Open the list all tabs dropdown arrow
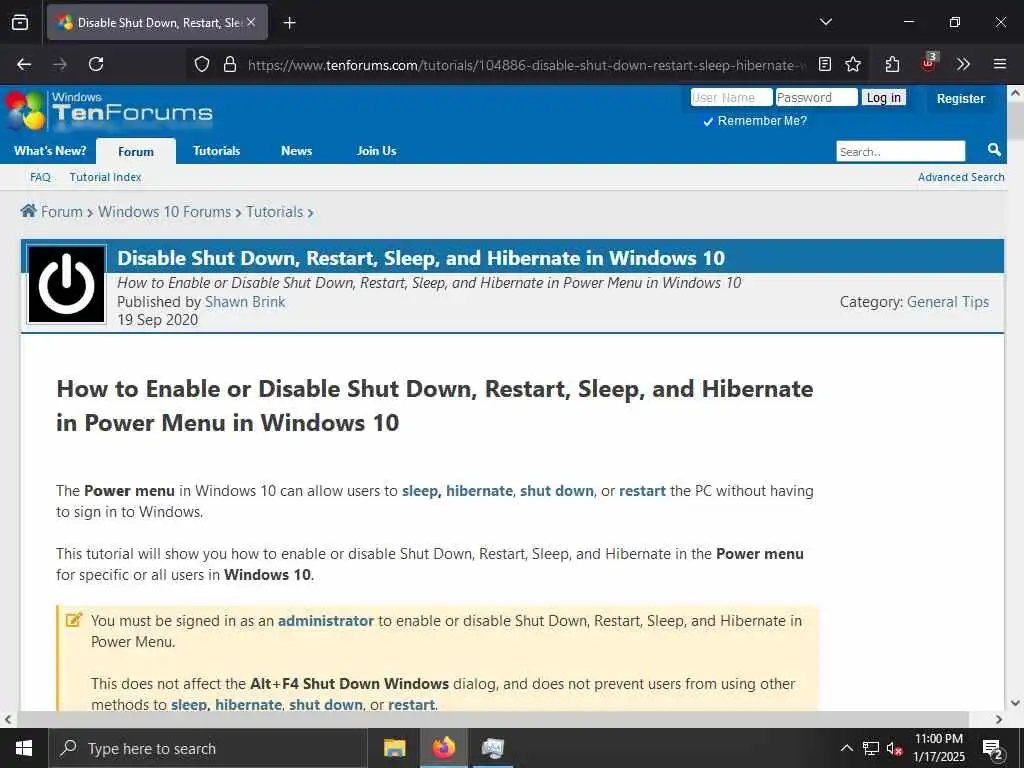Viewport: 1024px width, 768px height. 825,22
